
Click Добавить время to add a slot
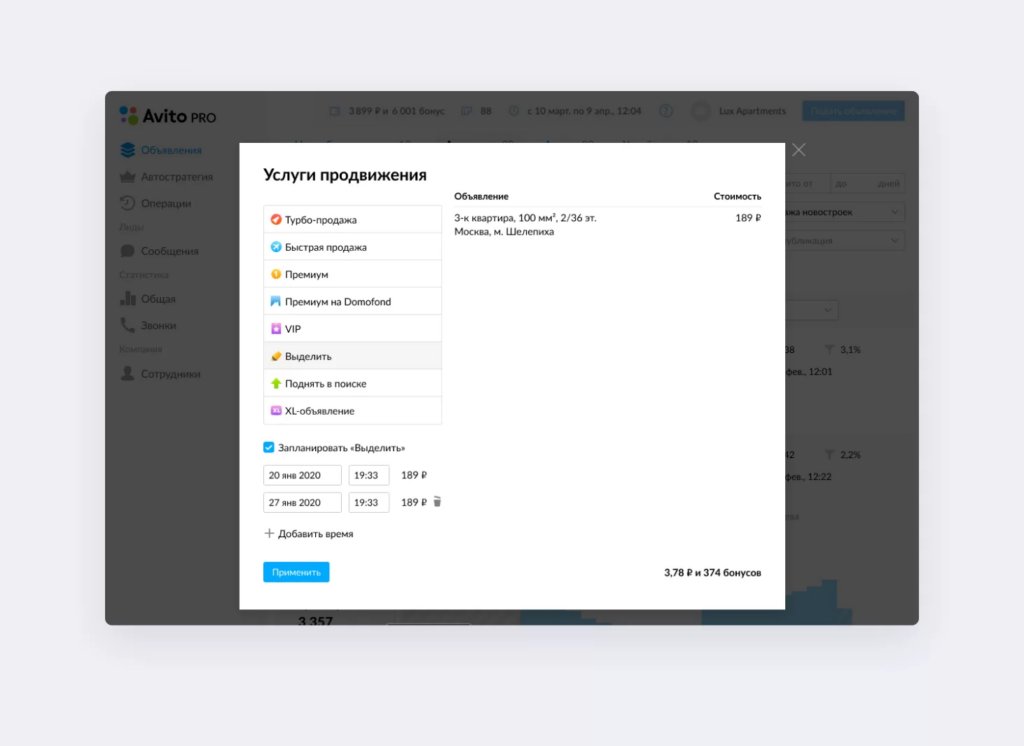(309, 534)
